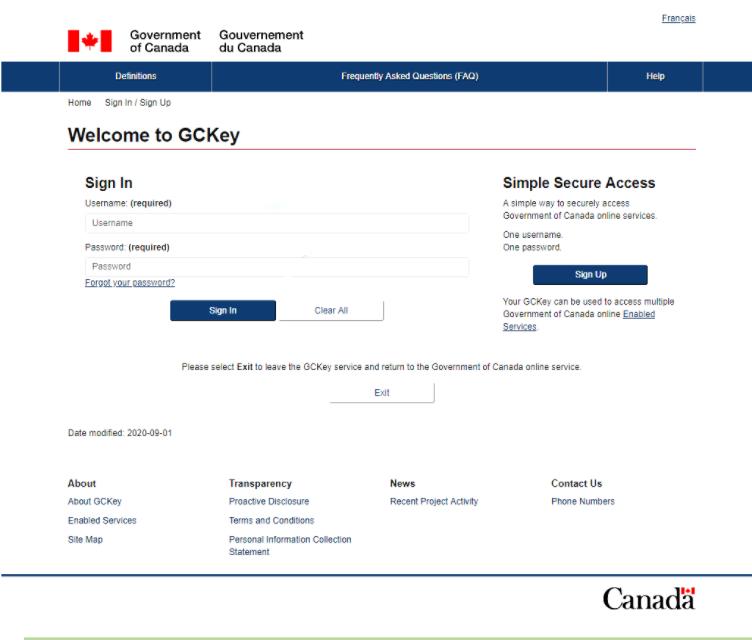Click 'One password.' text
The height and width of the screenshot is (640, 752).
coord(532,248)
